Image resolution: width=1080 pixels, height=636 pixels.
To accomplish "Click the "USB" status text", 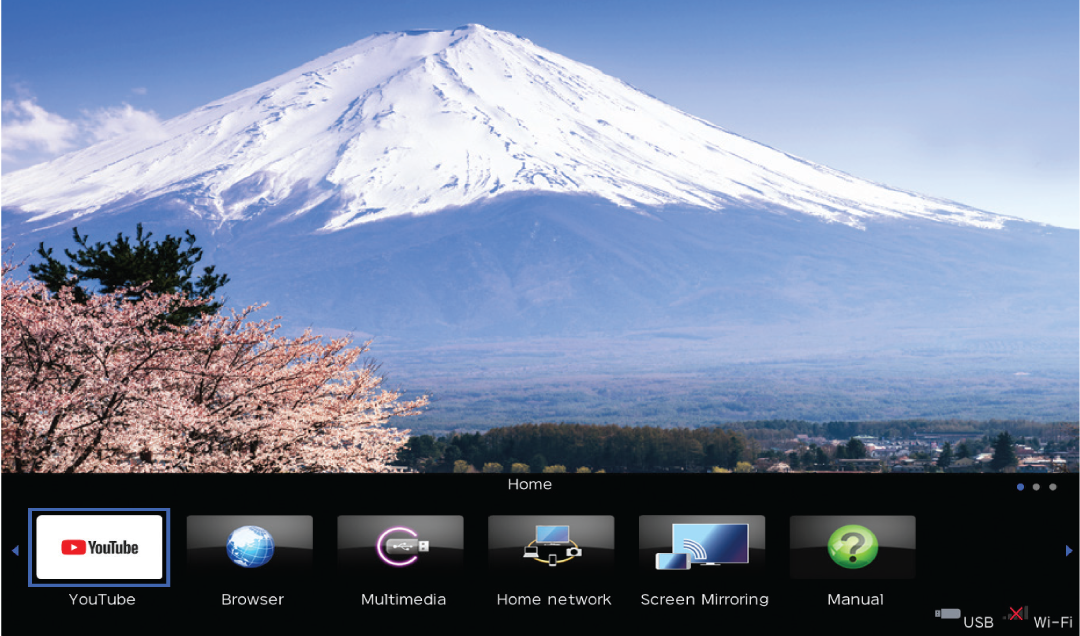I will (979, 622).
